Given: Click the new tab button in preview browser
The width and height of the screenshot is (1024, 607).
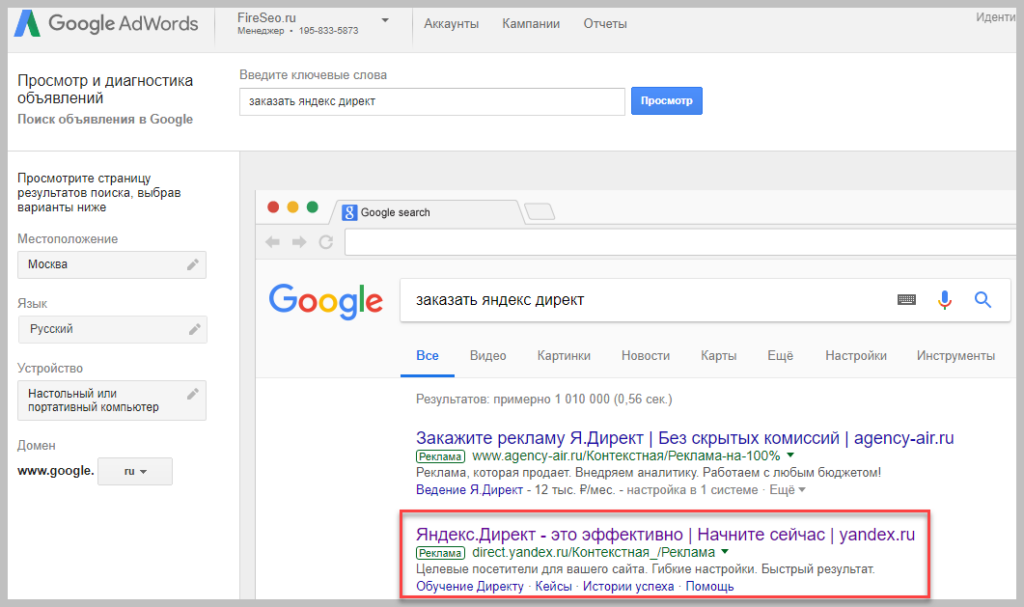Looking at the screenshot, I should point(540,211).
